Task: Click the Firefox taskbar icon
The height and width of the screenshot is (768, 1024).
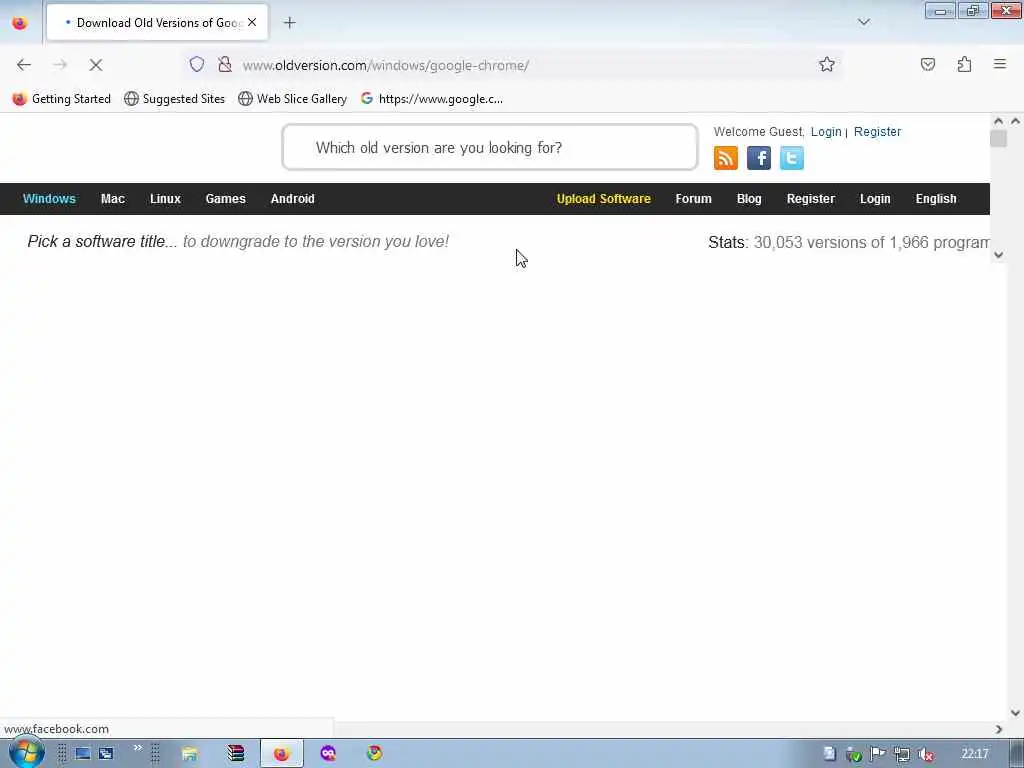Action: pos(281,753)
